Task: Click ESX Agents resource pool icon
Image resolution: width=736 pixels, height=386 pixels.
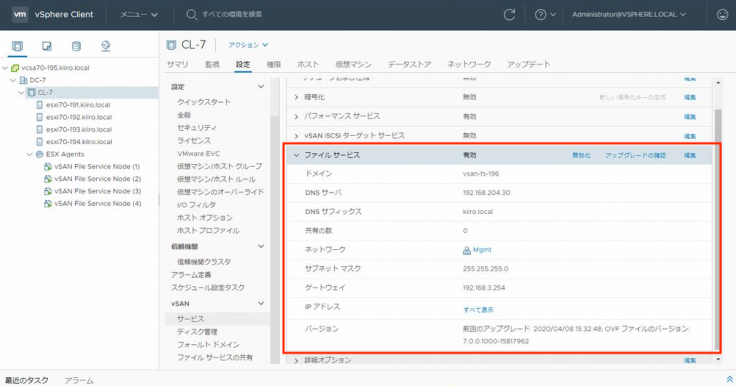Action: point(39,154)
